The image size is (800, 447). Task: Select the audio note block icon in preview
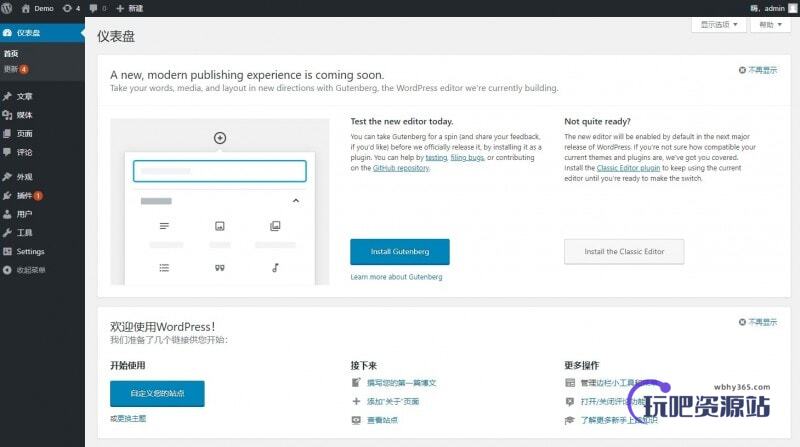click(275, 267)
